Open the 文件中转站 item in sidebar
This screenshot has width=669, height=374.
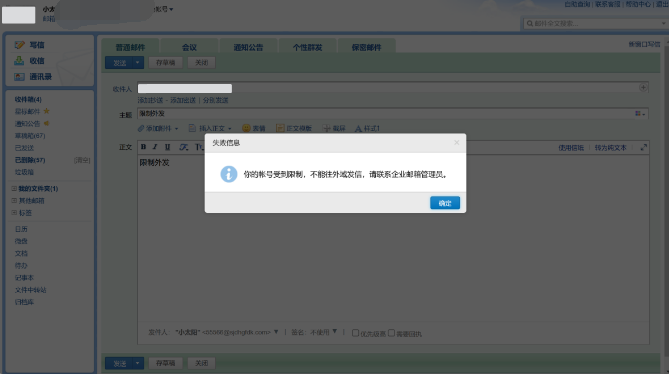(x=30, y=290)
